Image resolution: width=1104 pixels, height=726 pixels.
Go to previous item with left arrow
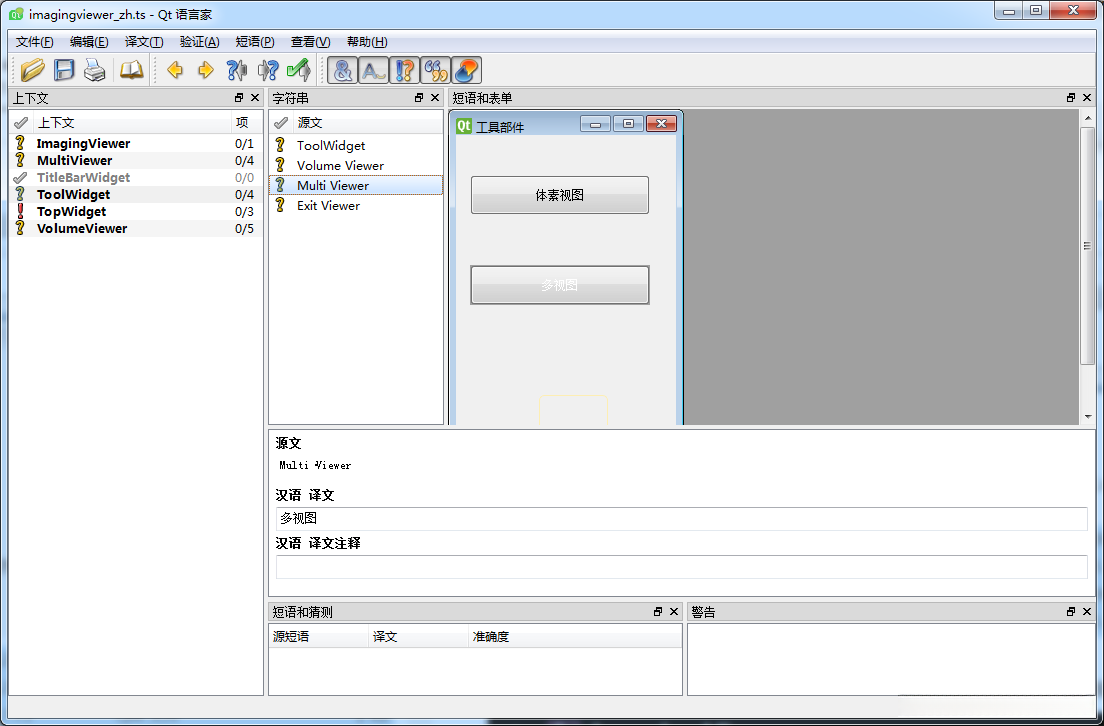point(175,70)
